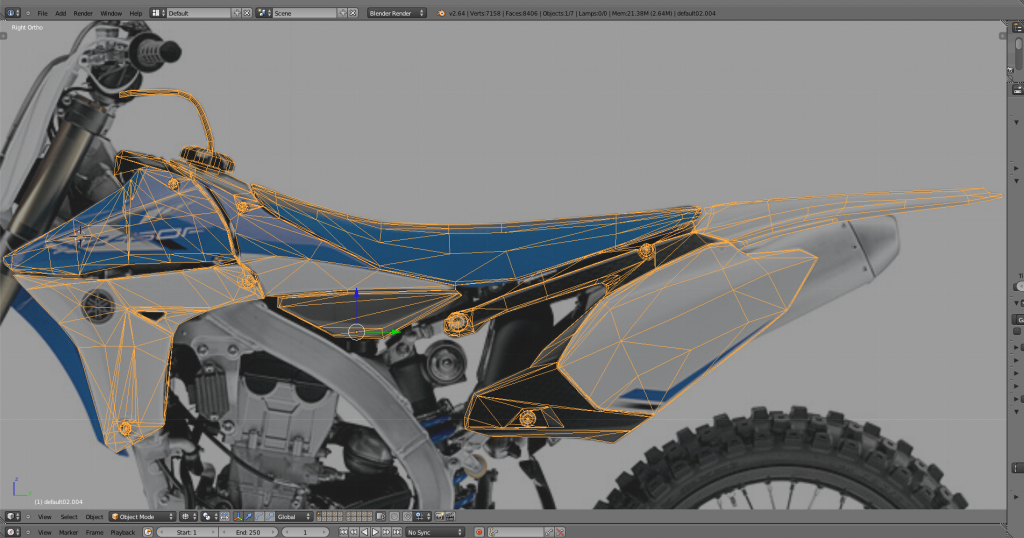Image resolution: width=1024 pixels, height=538 pixels.
Task: Toggle lock camera and layers to scene
Action: click(x=381, y=516)
